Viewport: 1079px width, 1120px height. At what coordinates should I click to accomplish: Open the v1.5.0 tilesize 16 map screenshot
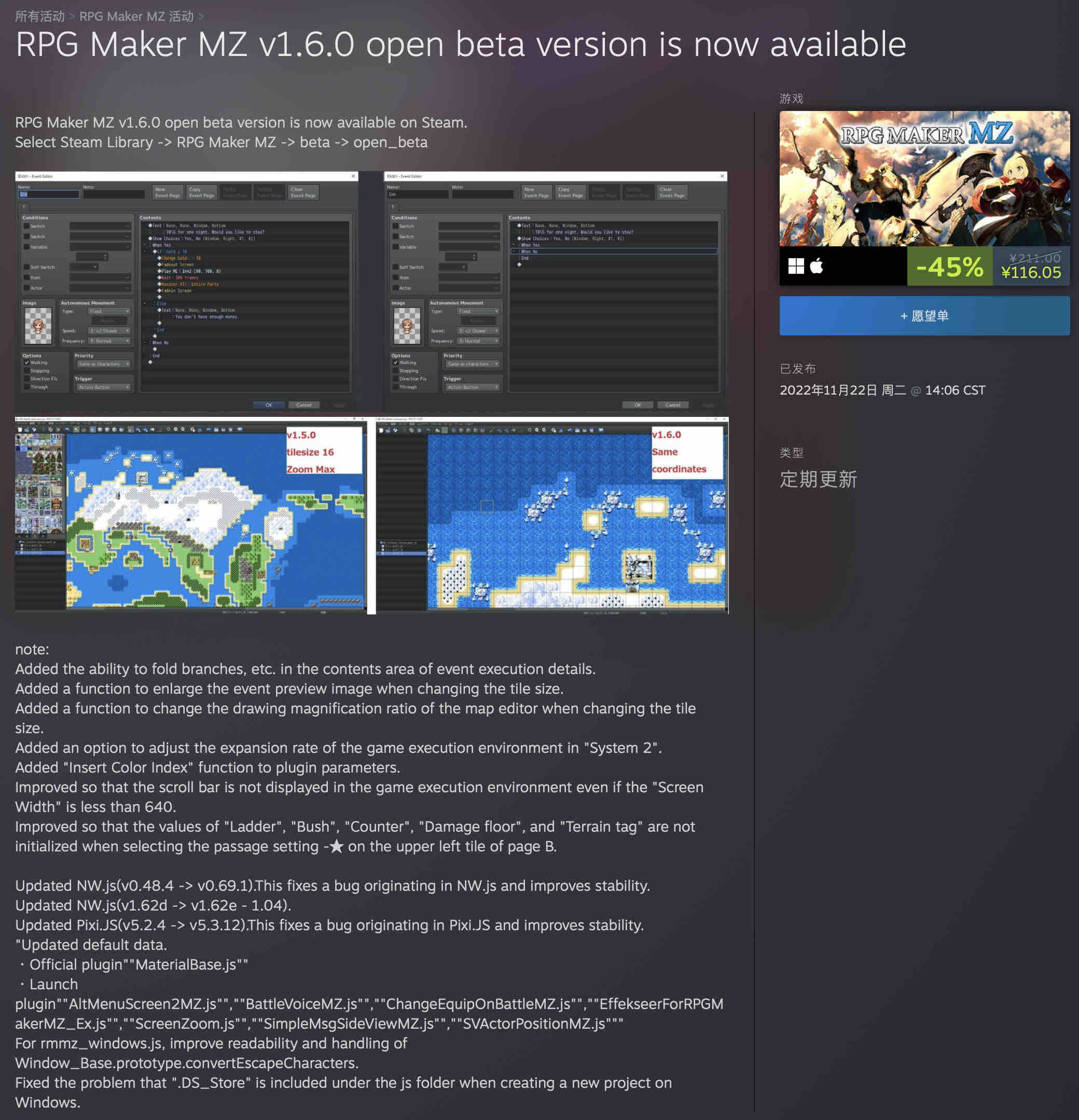pyautogui.click(x=191, y=515)
